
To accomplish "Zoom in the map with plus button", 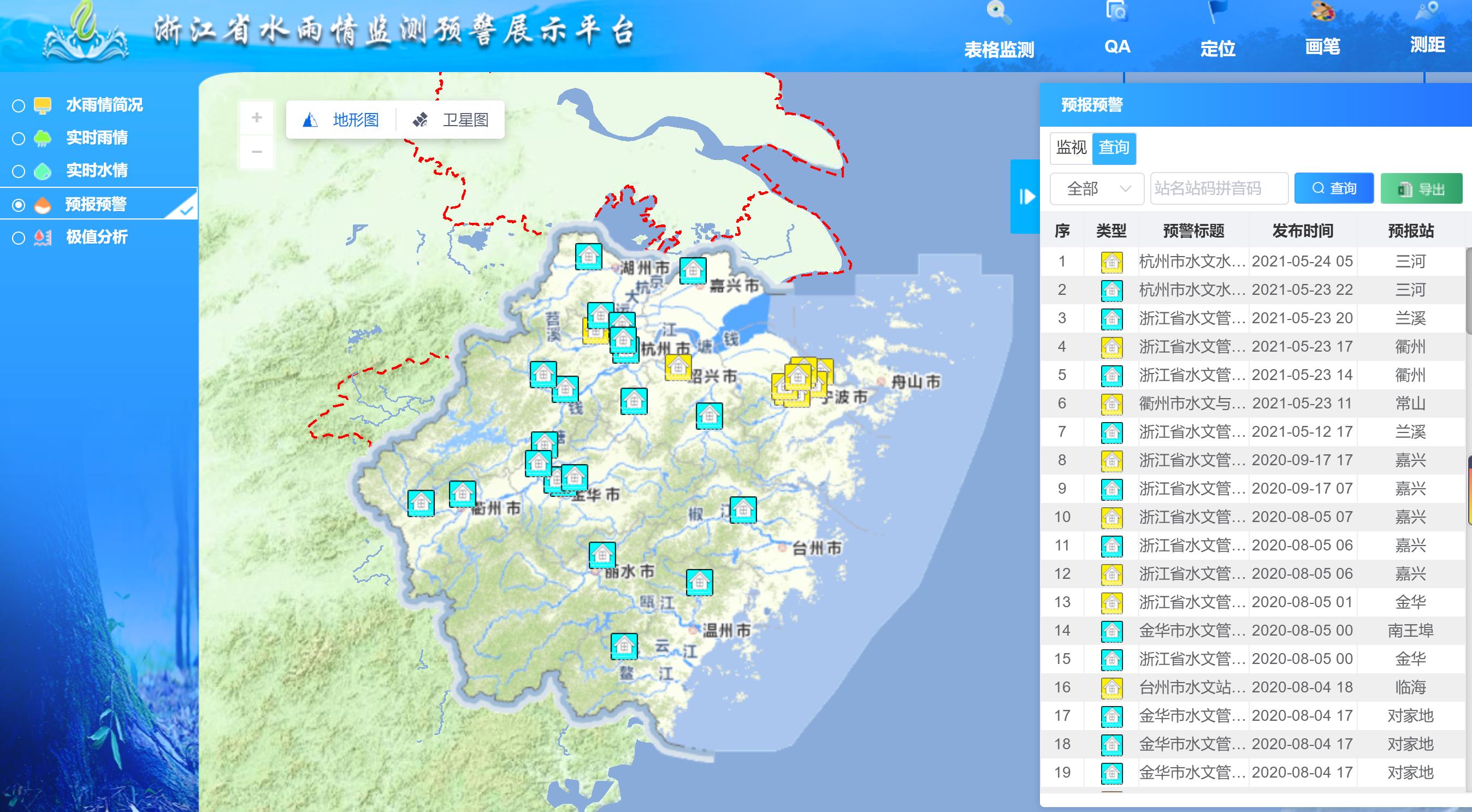I will pos(257,118).
